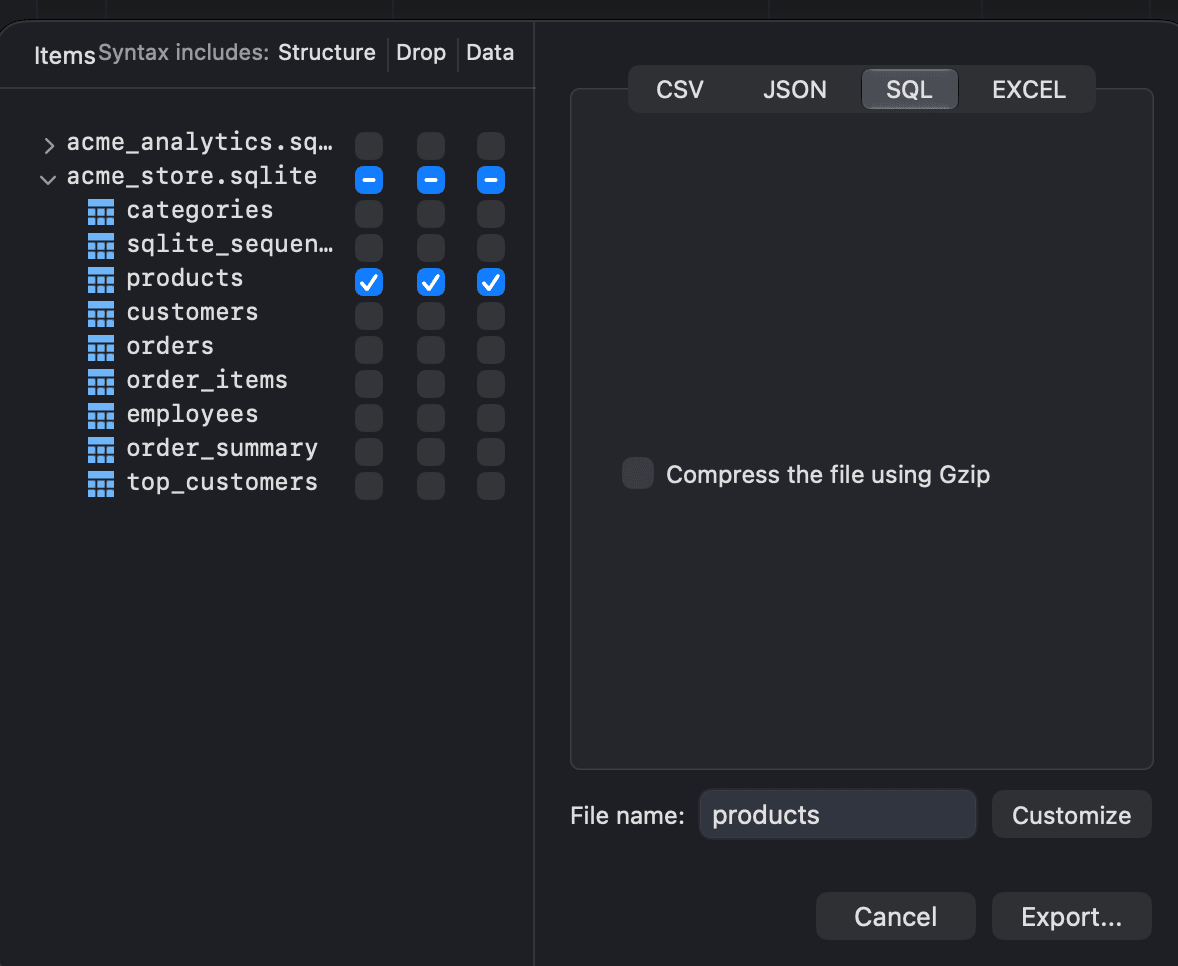Click the employees table icon
Screen dimensions: 1178x966
(101, 415)
